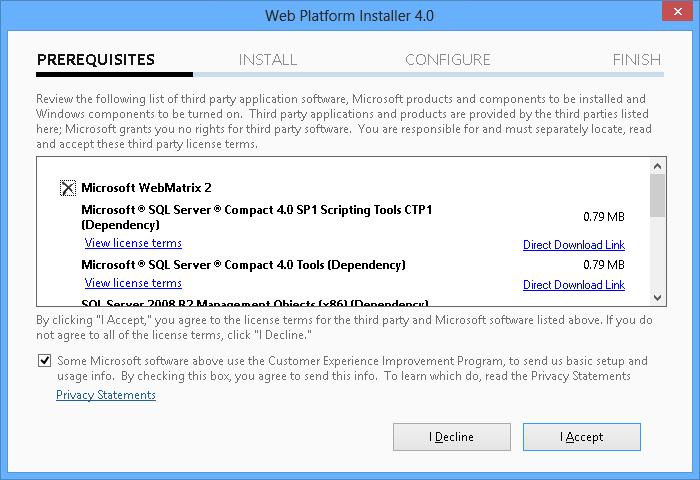
Task: View license terms for SP1 Scripting Tools CTP1
Action: tap(133, 243)
